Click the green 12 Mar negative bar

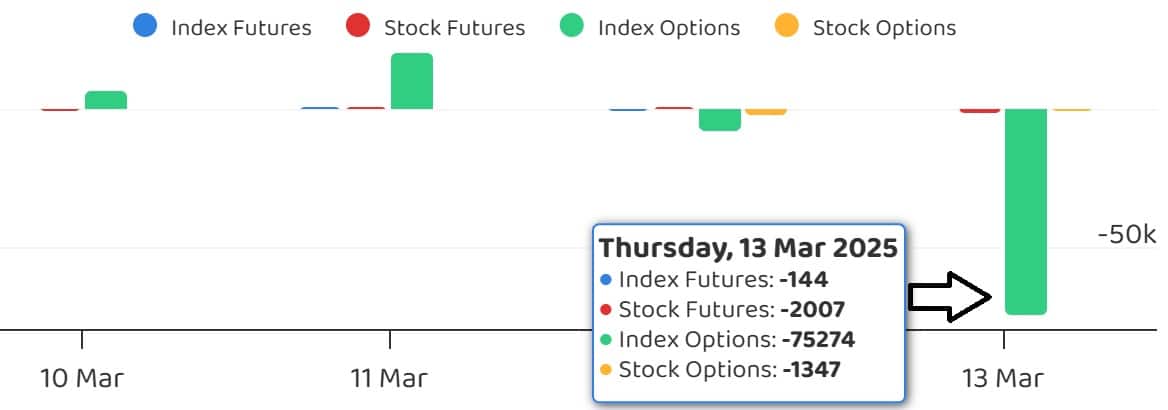click(719, 119)
